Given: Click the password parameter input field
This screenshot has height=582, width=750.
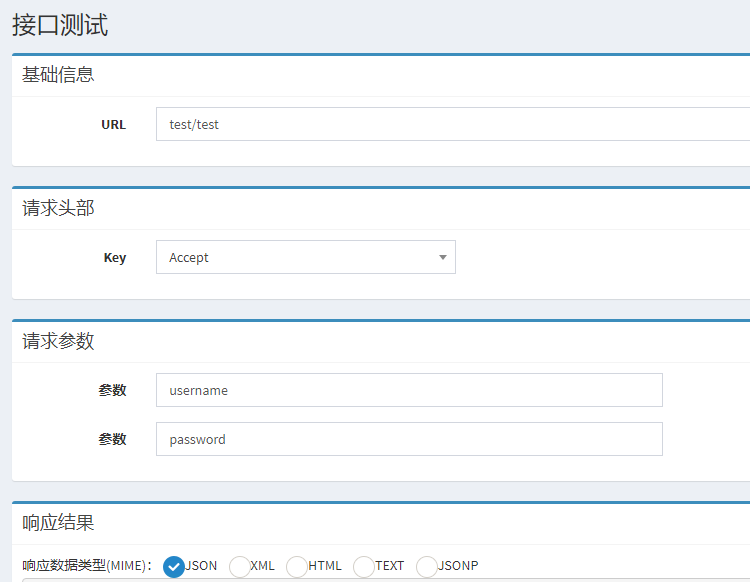Looking at the screenshot, I should point(409,439).
